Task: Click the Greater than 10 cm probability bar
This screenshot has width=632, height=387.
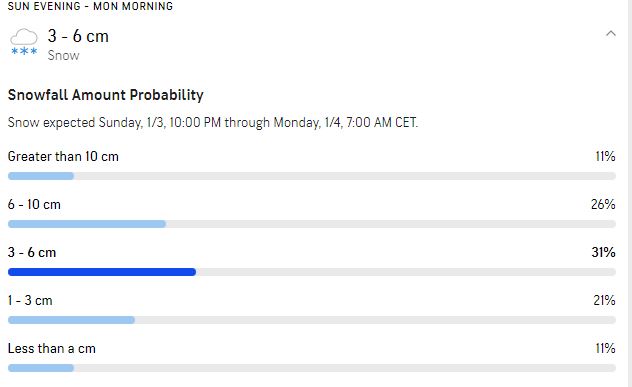Action: coord(312,176)
